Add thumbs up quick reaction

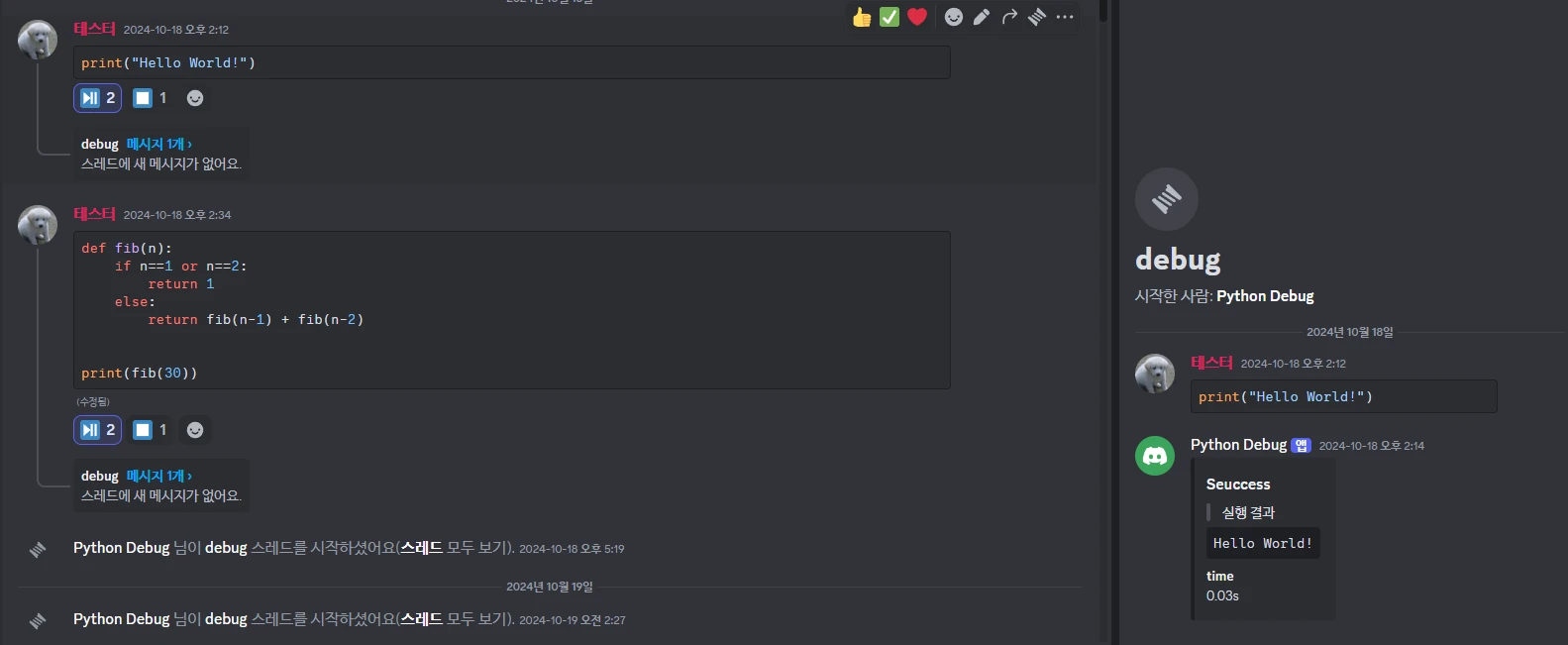tap(862, 17)
